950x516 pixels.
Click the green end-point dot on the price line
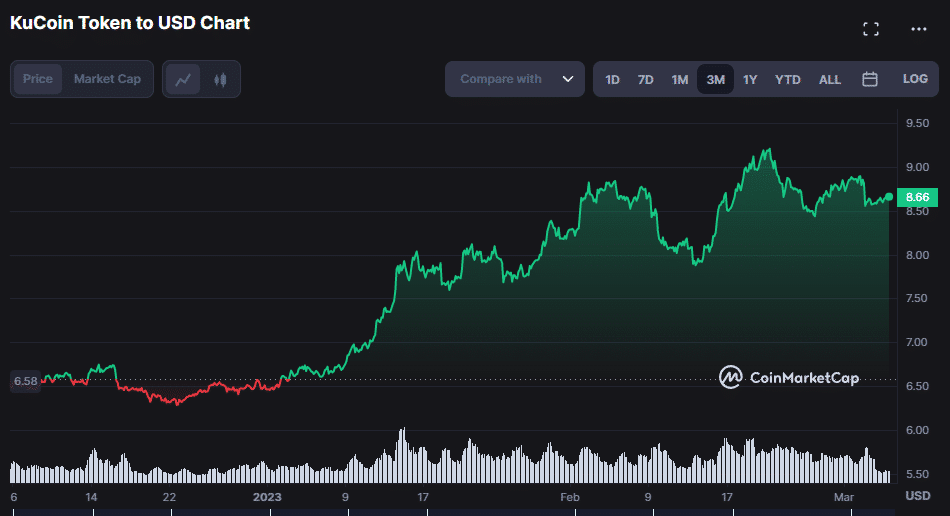click(889, 197)
